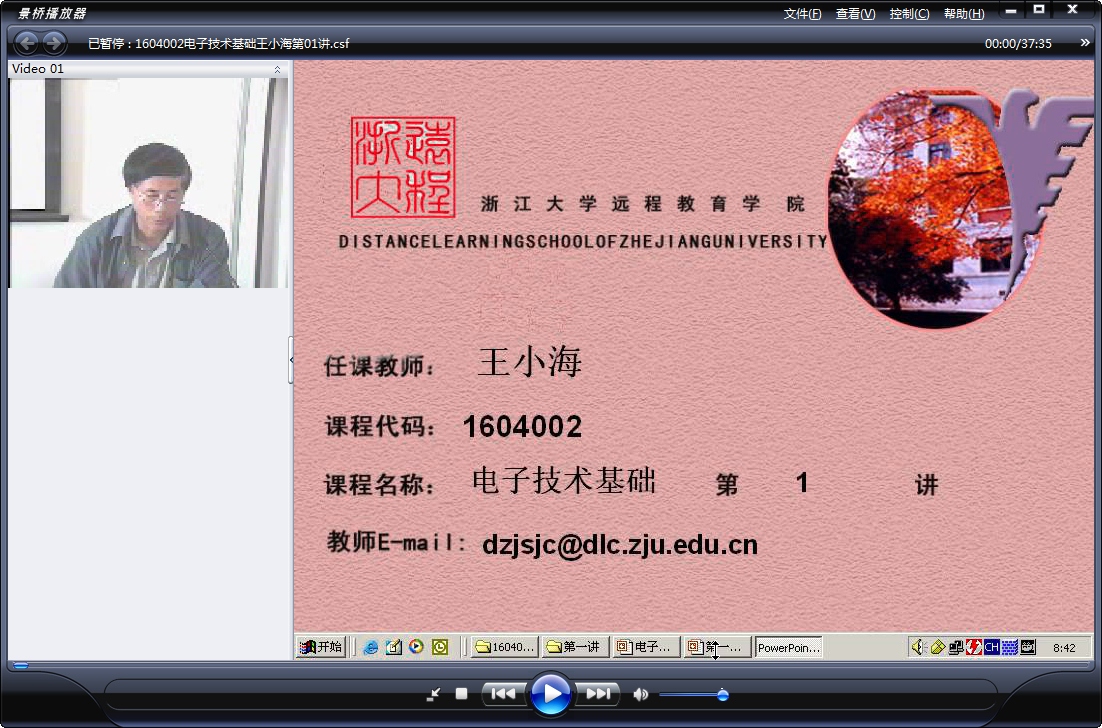Go back with the left arrow navigation button

click(27, 43)
